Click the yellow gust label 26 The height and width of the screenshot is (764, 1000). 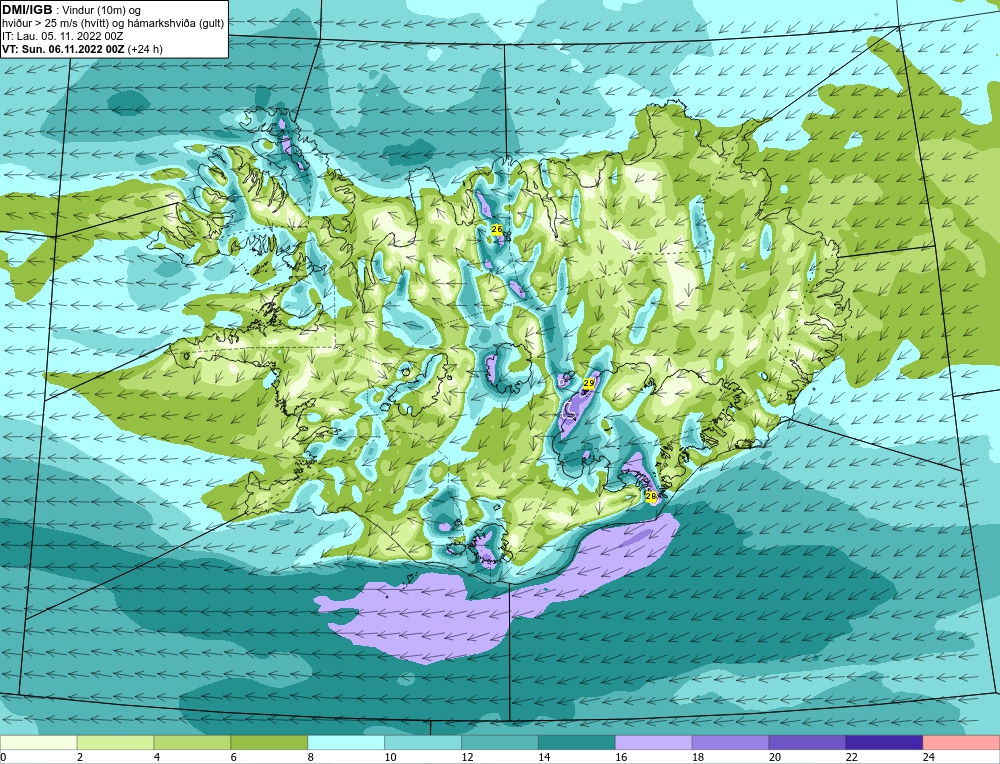pyautogui.click(x=497, y=229)
